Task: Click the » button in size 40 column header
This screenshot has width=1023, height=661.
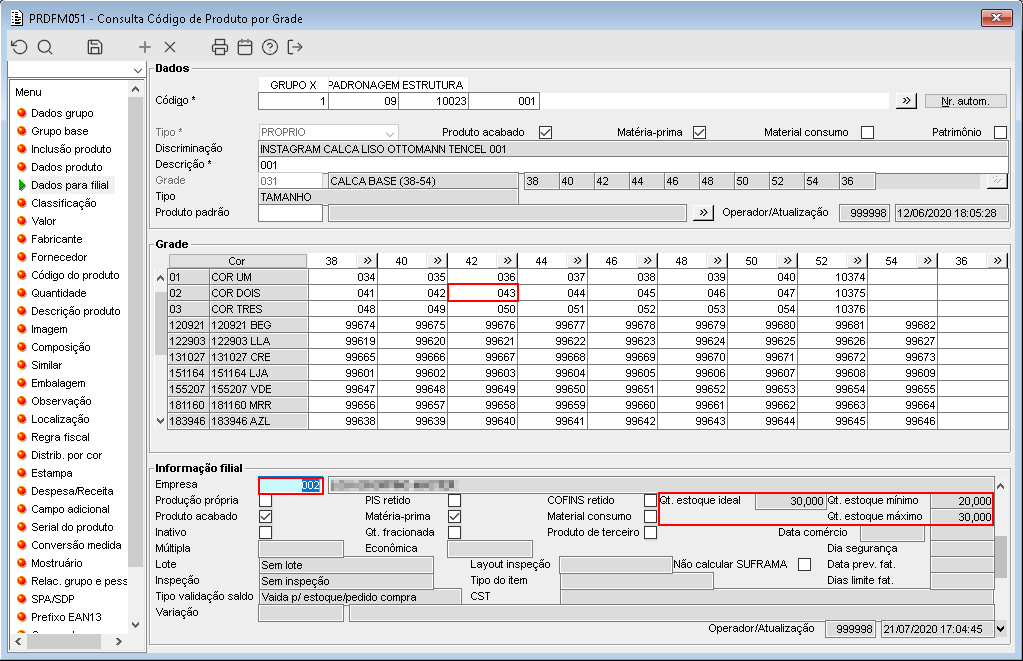Action: pos(437,260)
